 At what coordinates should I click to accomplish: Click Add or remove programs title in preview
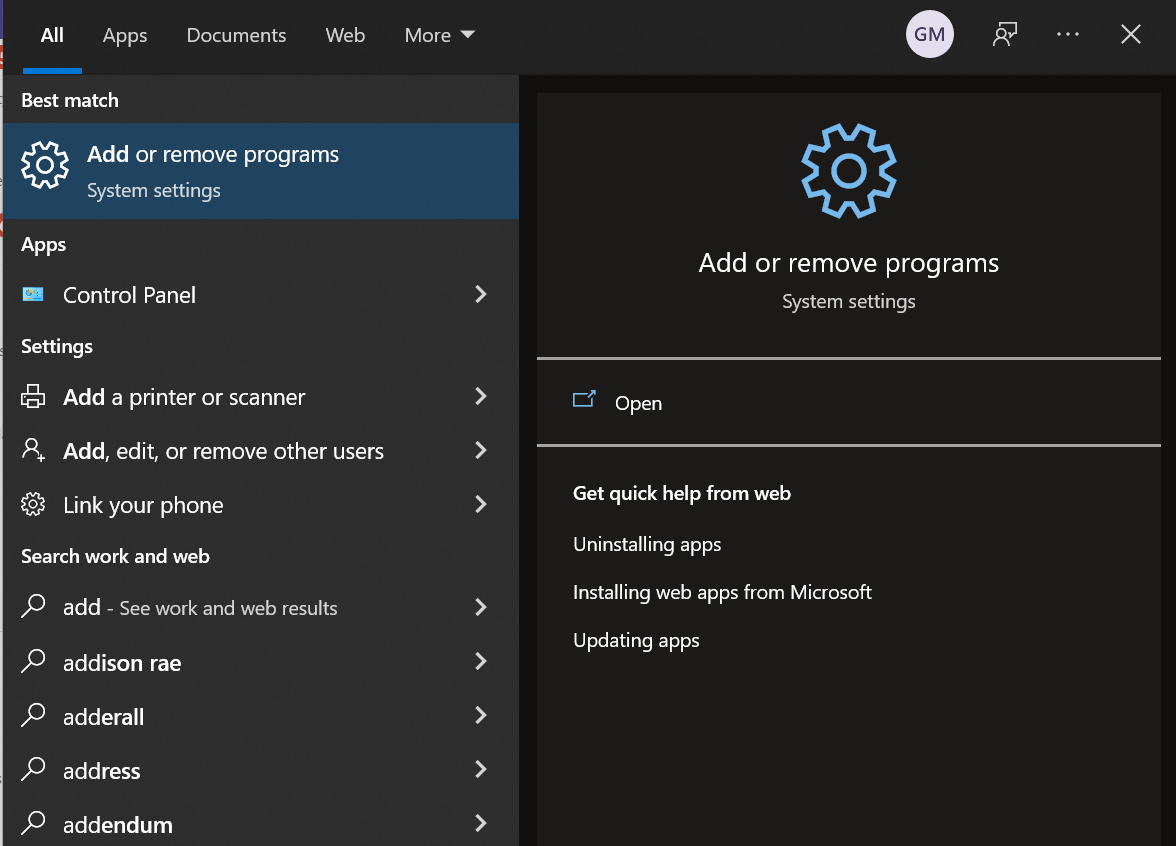pos(848,263)
